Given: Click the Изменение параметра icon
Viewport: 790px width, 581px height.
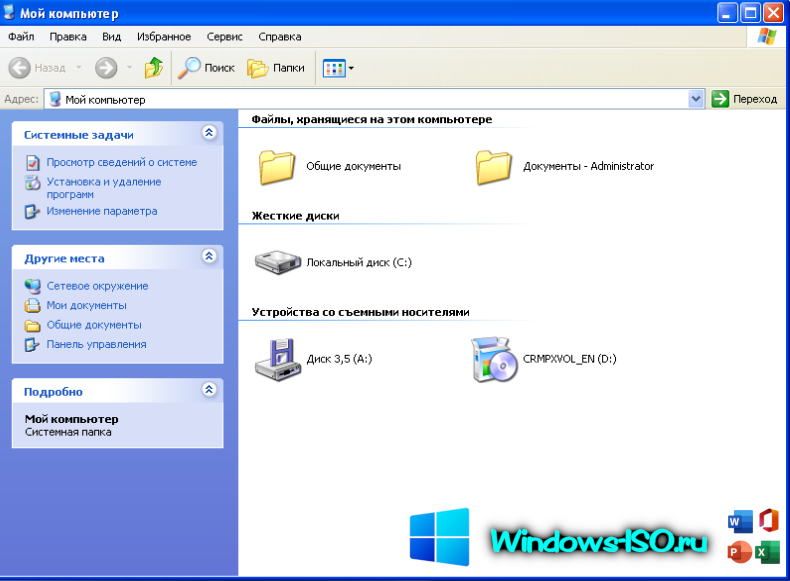Looking at the screenshot, I should 33,212.
